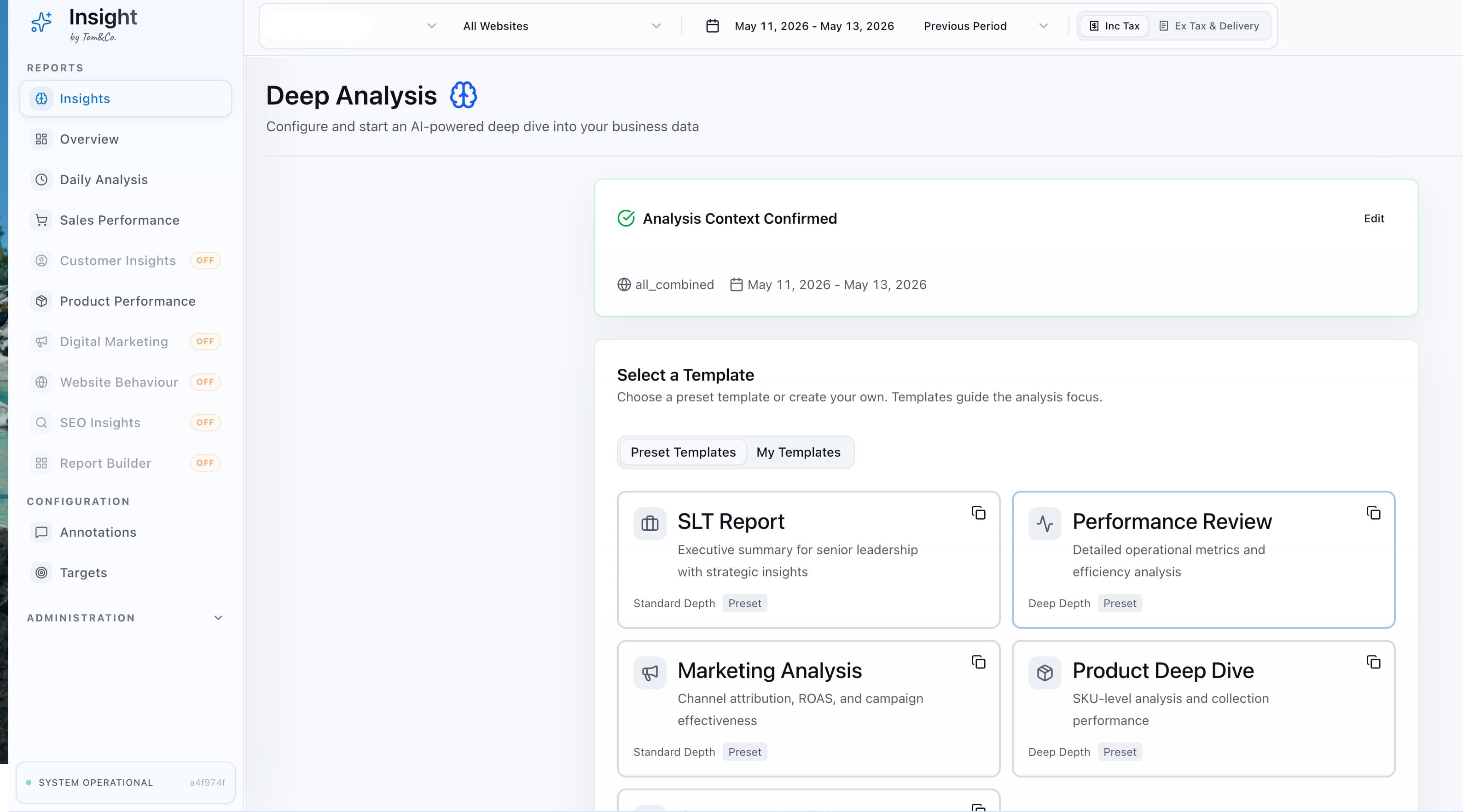Click the Insight sparkle logo icon
The image size is (1463, 812).
(x=41, y=23)
